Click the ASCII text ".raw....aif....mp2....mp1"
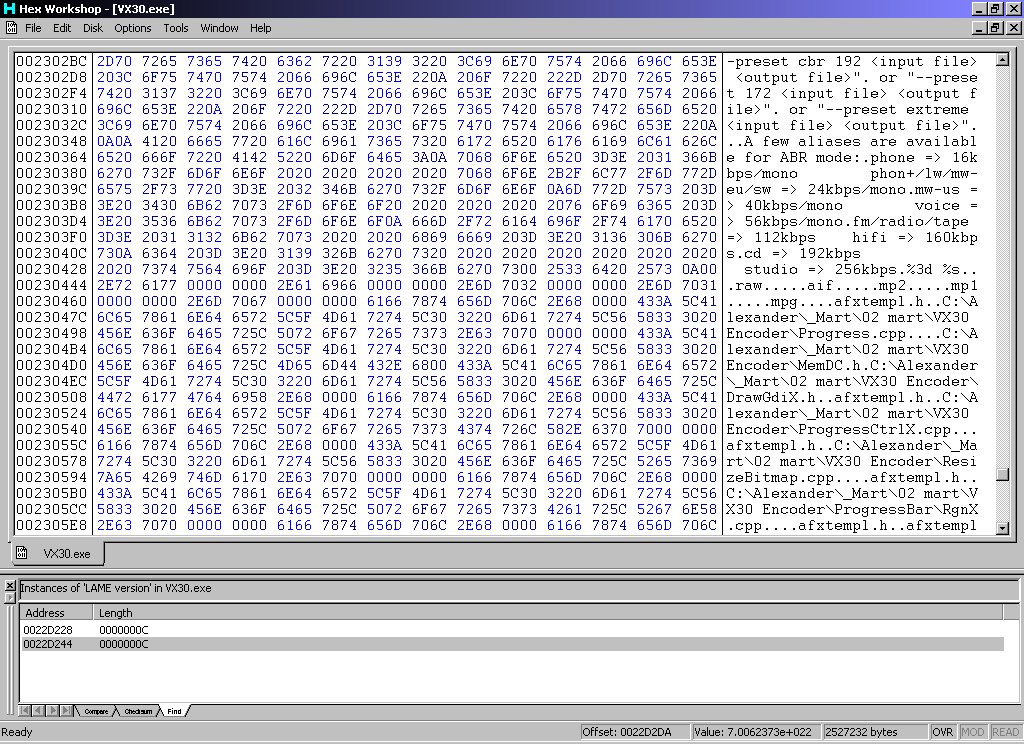1024x744 pixels. coord(852,285)
